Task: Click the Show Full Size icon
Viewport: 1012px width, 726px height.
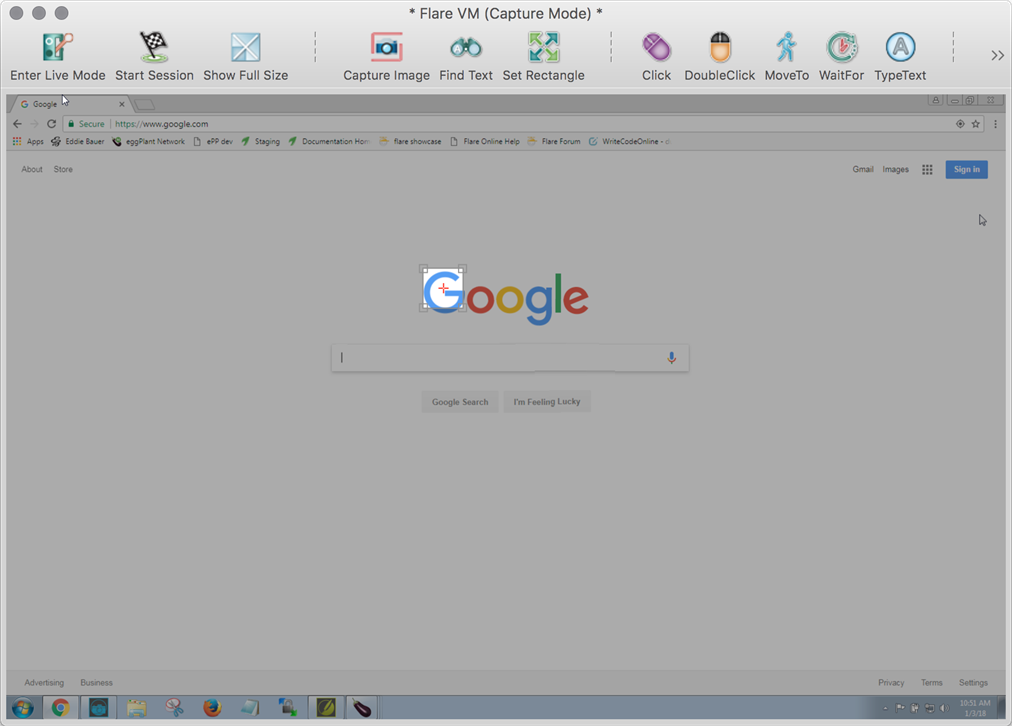Action: point(245,48)
